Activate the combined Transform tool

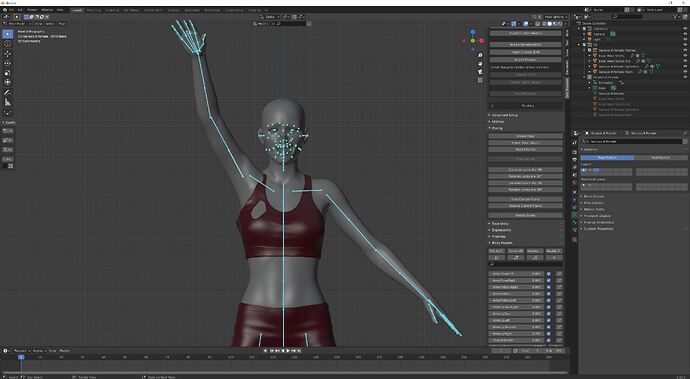[x=7, y=82]
